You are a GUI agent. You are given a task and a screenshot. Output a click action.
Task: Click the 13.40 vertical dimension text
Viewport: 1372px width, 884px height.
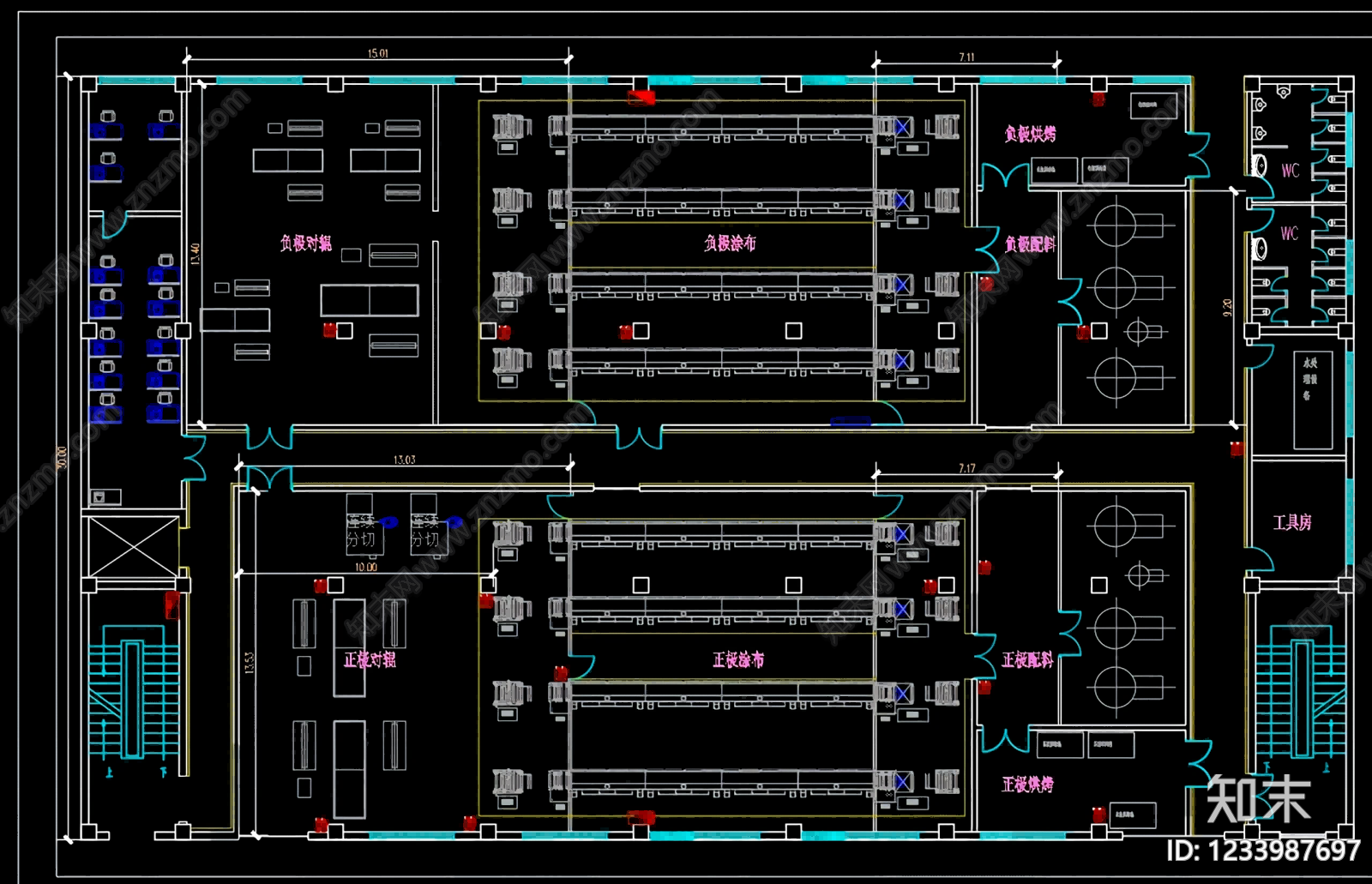pos(195,254)
